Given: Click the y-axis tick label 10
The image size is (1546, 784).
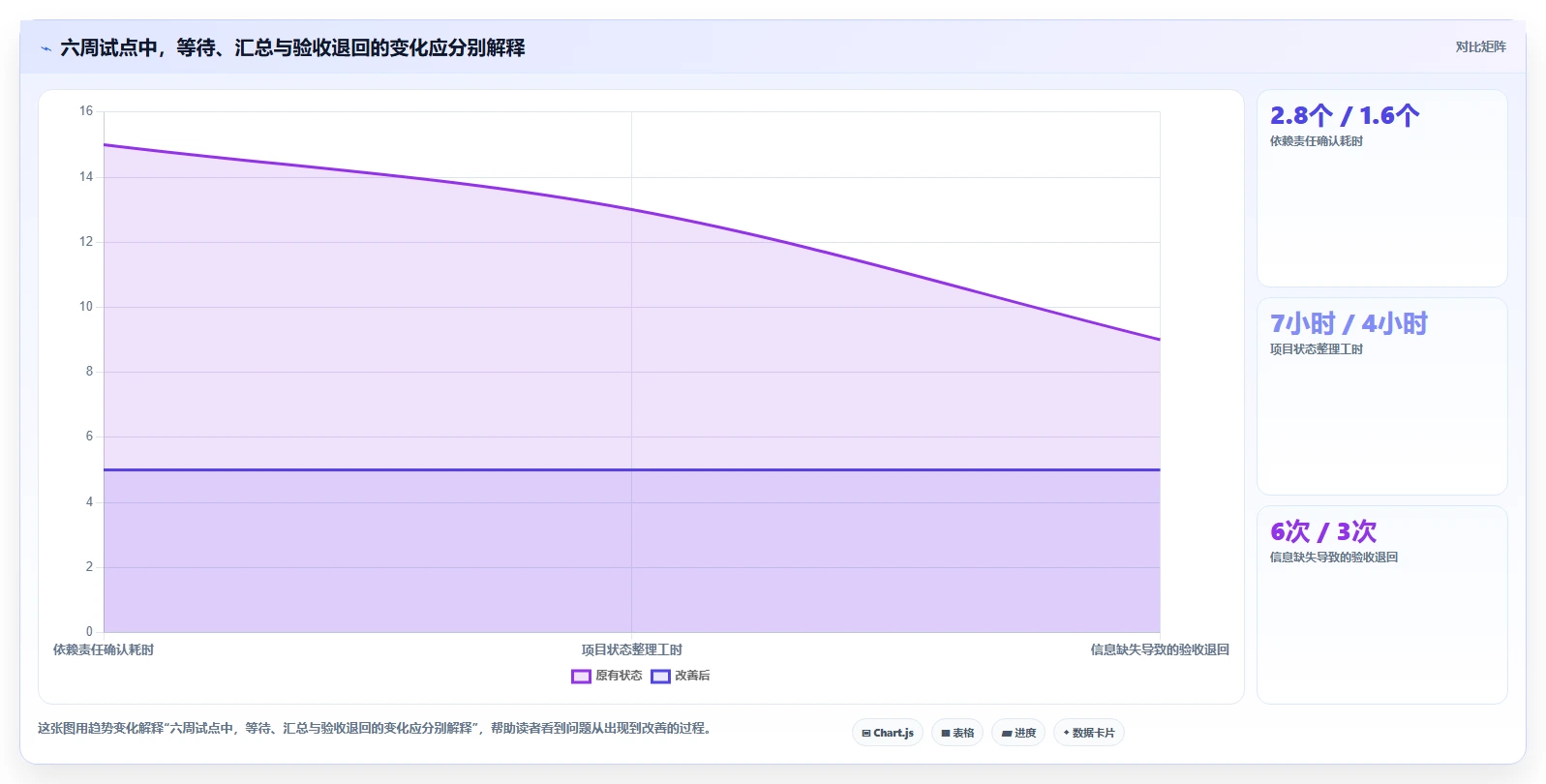Looking at the screenshot, I should tap(86, 307).
